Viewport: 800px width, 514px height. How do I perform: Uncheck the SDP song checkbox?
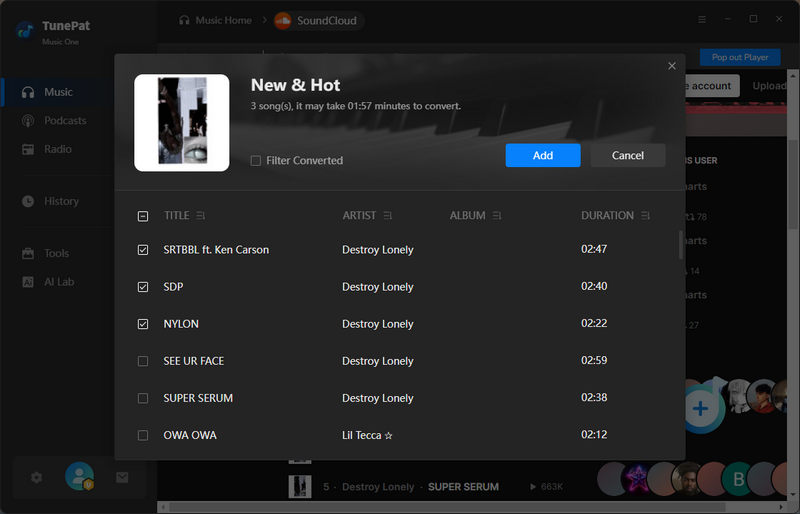(x=143, y=287)
